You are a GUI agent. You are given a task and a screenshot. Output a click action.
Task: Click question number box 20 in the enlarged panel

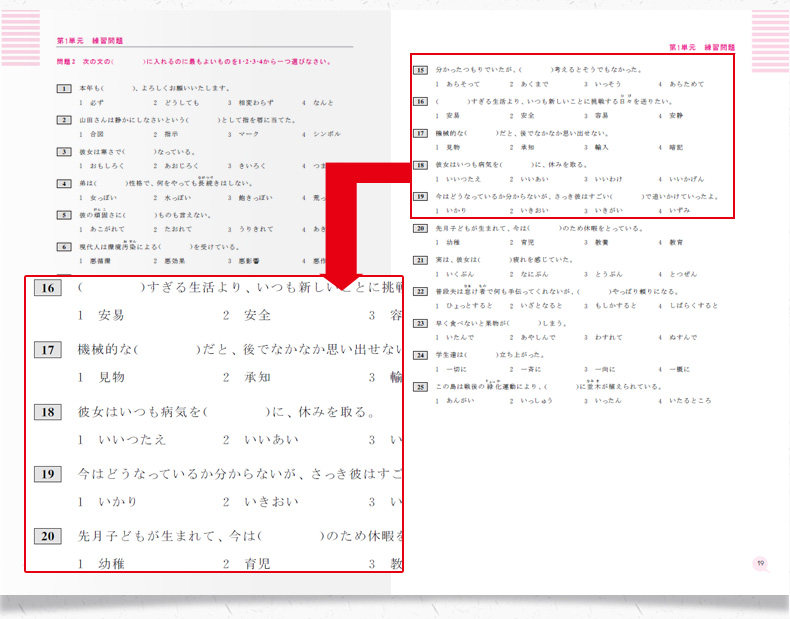coord(48,536)
